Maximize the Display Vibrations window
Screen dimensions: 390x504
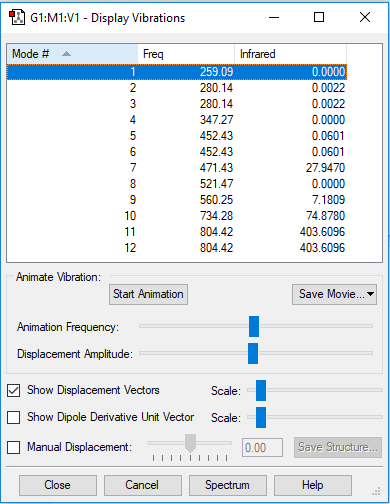click(x=319, y=17)
